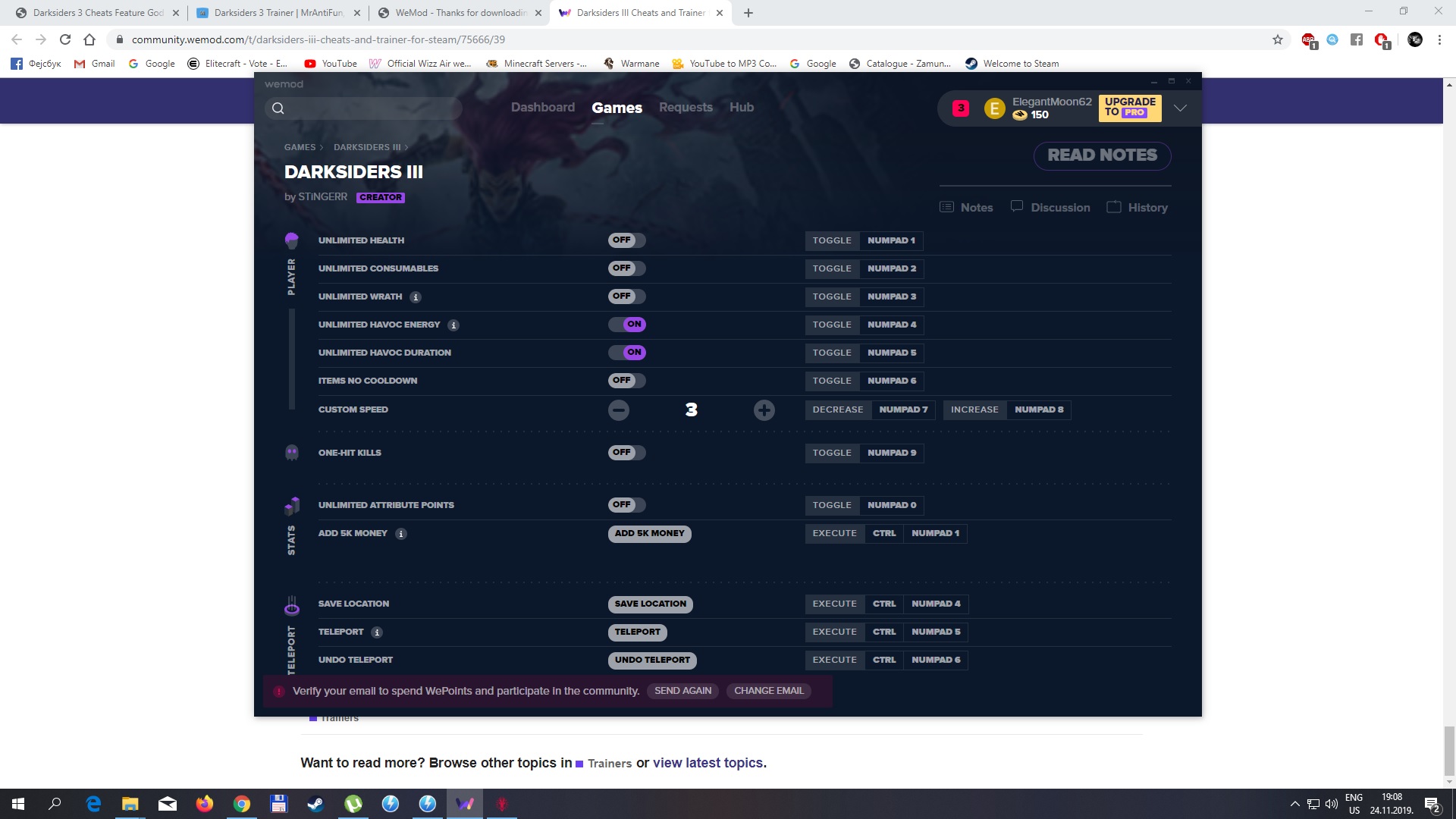Open Chrome's three-dot menu

click(x=1439, y=39)
